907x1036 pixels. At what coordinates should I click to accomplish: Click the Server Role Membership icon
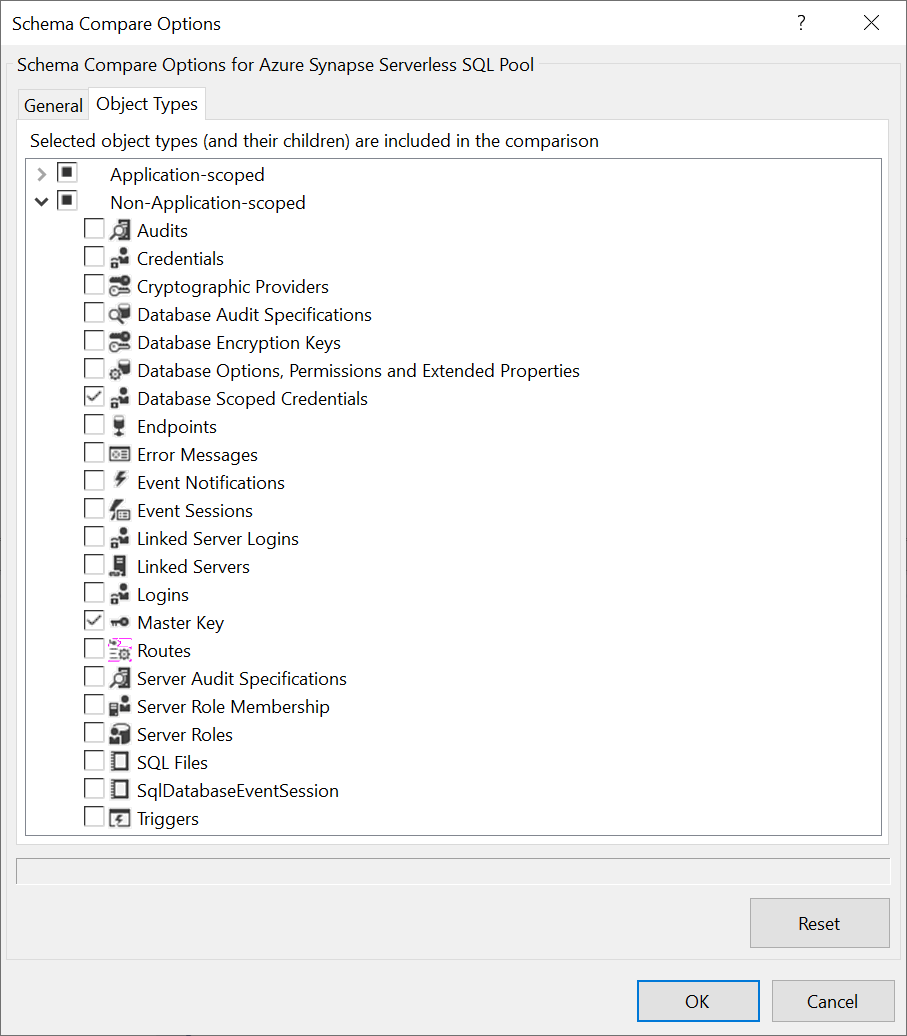pyautogui.click(x=120, y=706)
